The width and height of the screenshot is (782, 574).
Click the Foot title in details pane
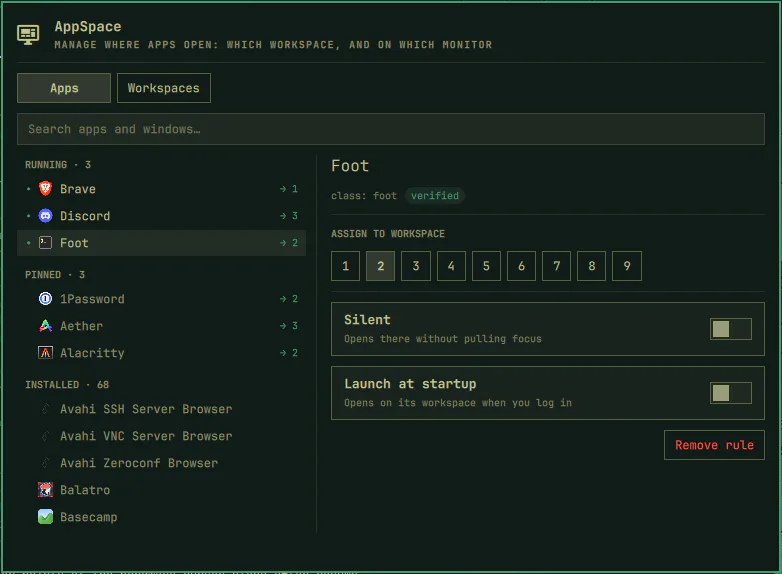tap(350, 166)
